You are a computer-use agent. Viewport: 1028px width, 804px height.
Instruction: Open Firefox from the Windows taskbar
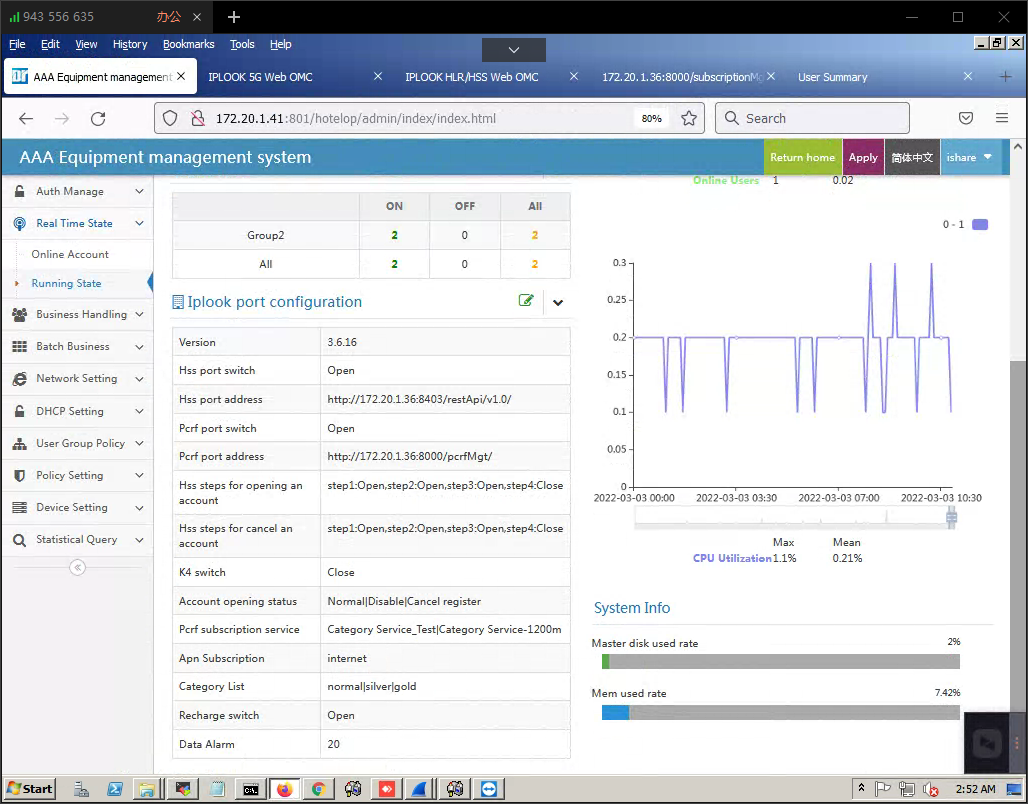click(x=285, y=789)
